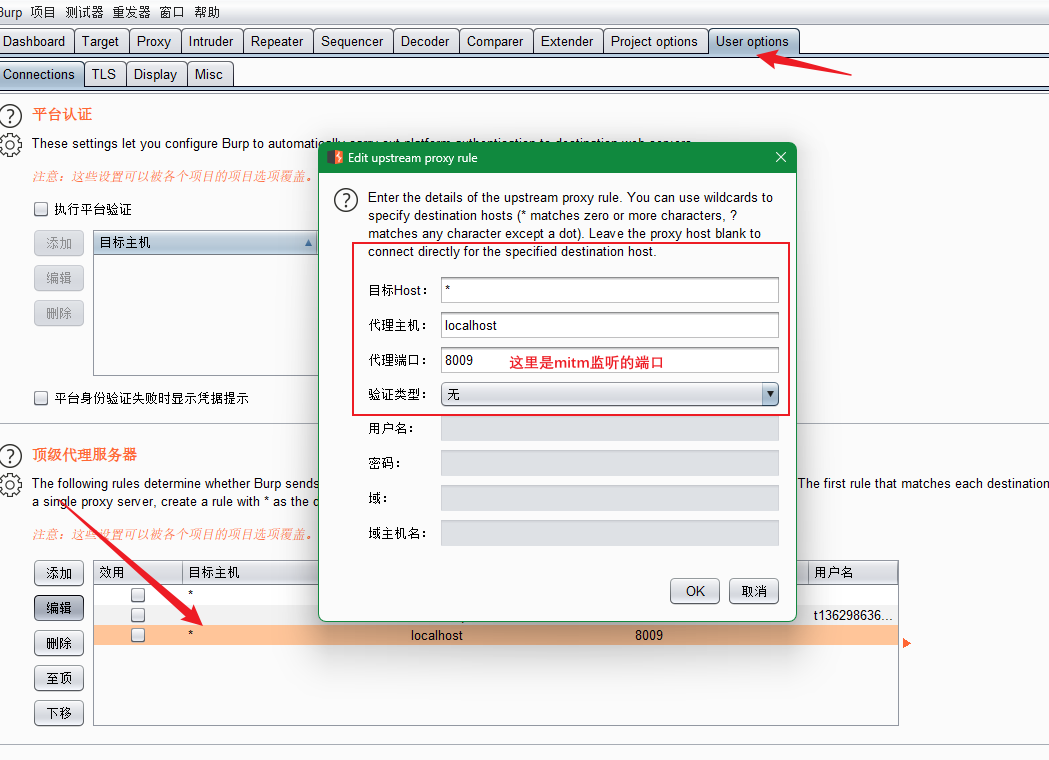This screenshot has width=1049, height=760.
Task: Confirm the proxy rule with OK
Action: pyautogui.click(x=695, y=591)
